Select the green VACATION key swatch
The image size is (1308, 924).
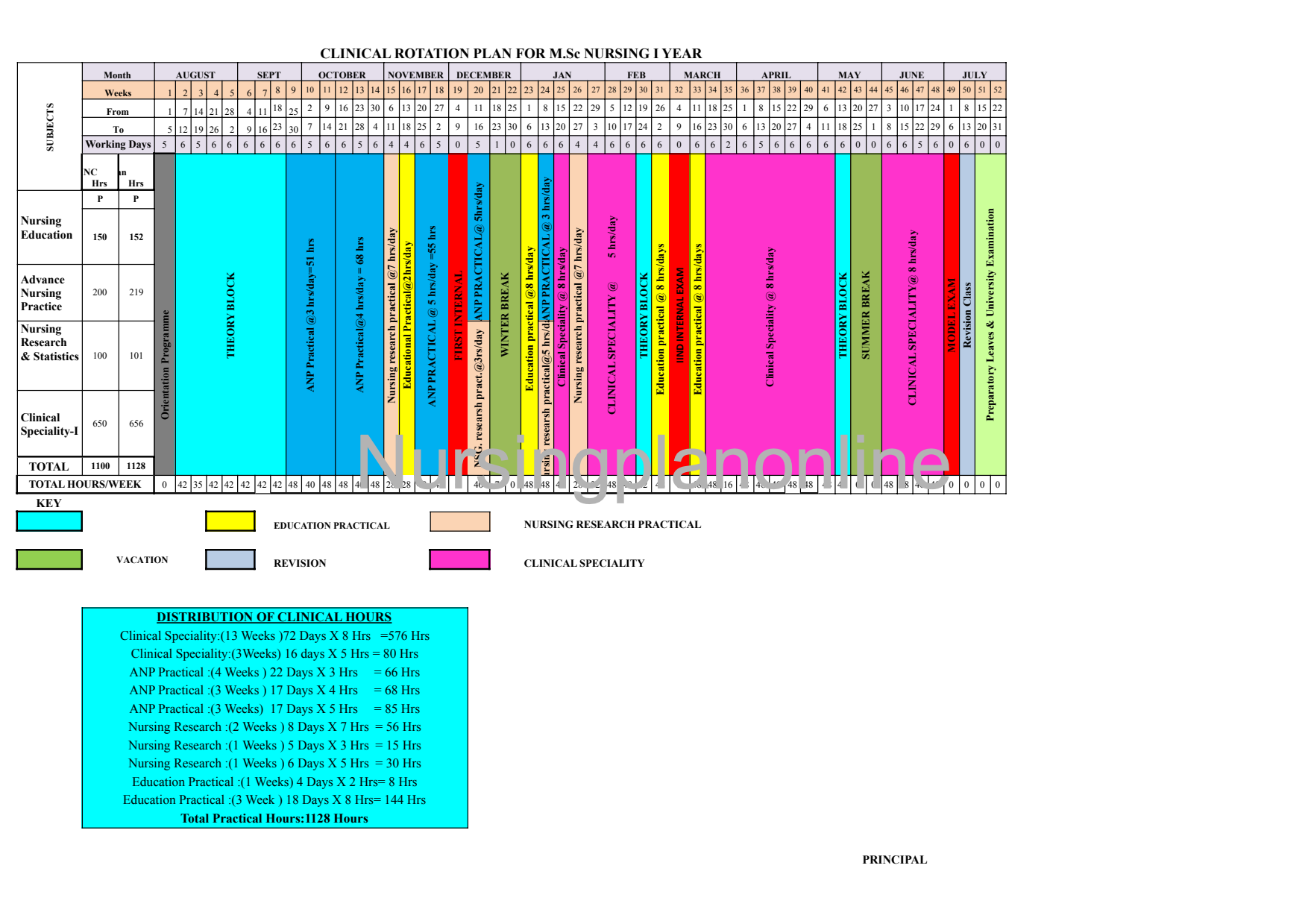click(48, 559)
